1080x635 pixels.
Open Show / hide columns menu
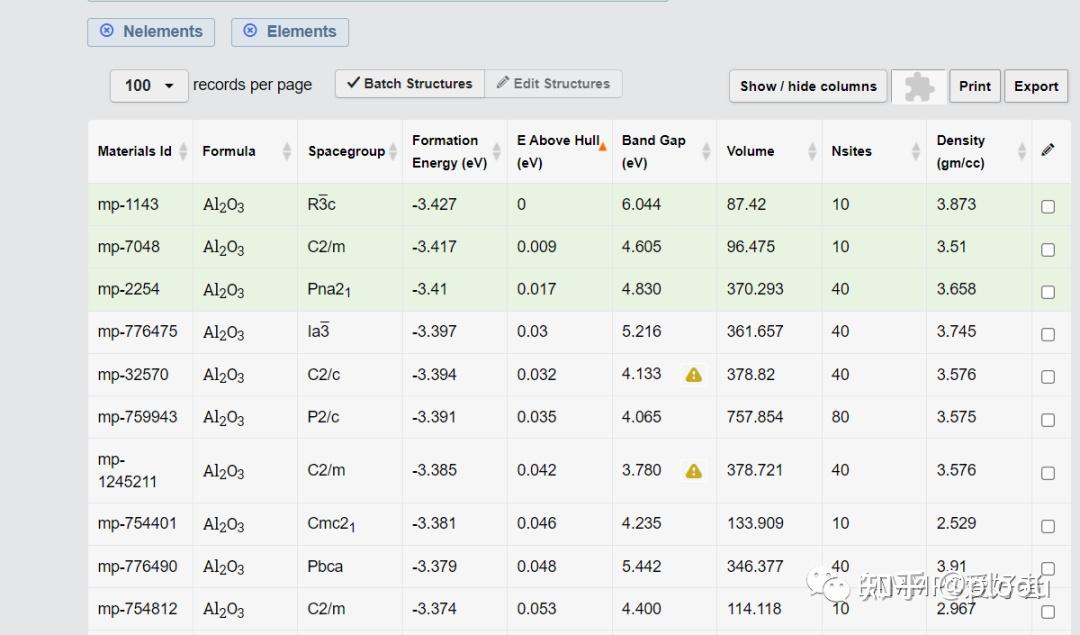[x=808, y=86]
